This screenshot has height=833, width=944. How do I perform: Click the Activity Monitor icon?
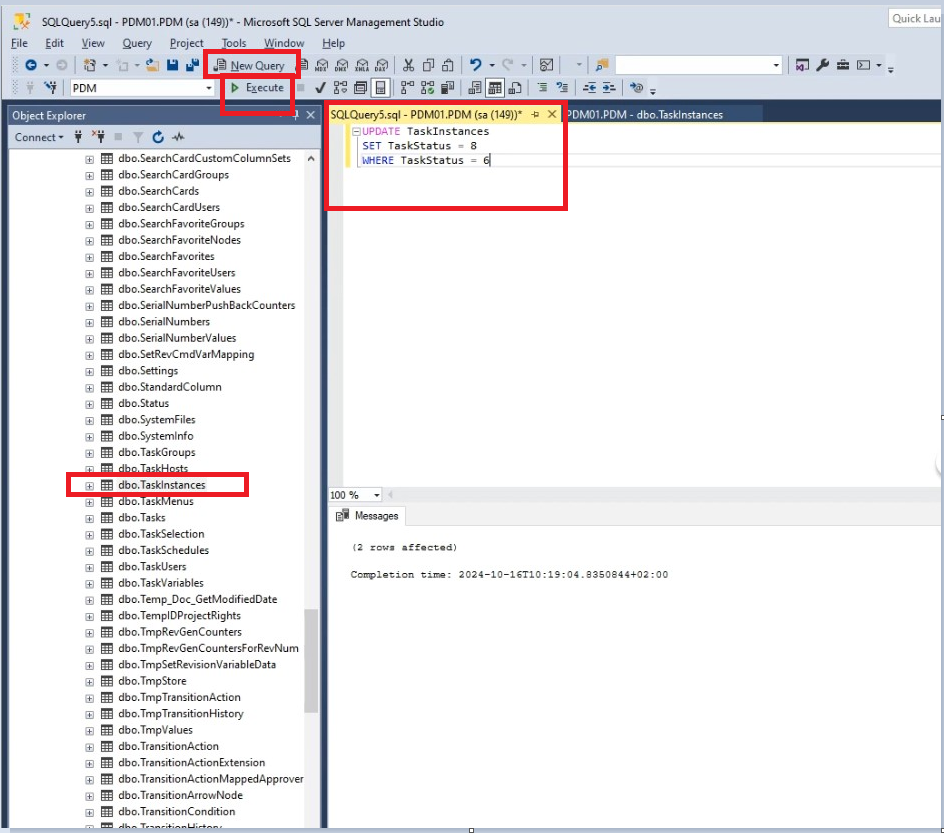546,65
